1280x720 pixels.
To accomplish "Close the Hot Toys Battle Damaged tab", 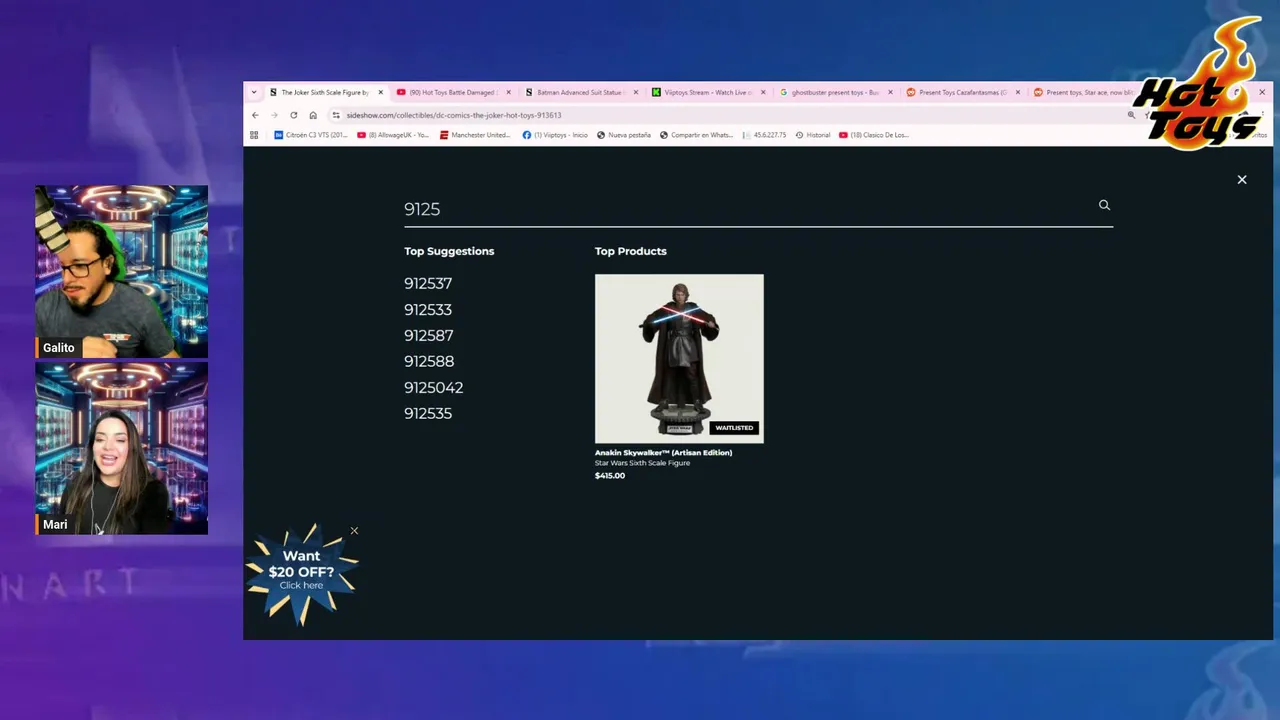I will (508, 92).
